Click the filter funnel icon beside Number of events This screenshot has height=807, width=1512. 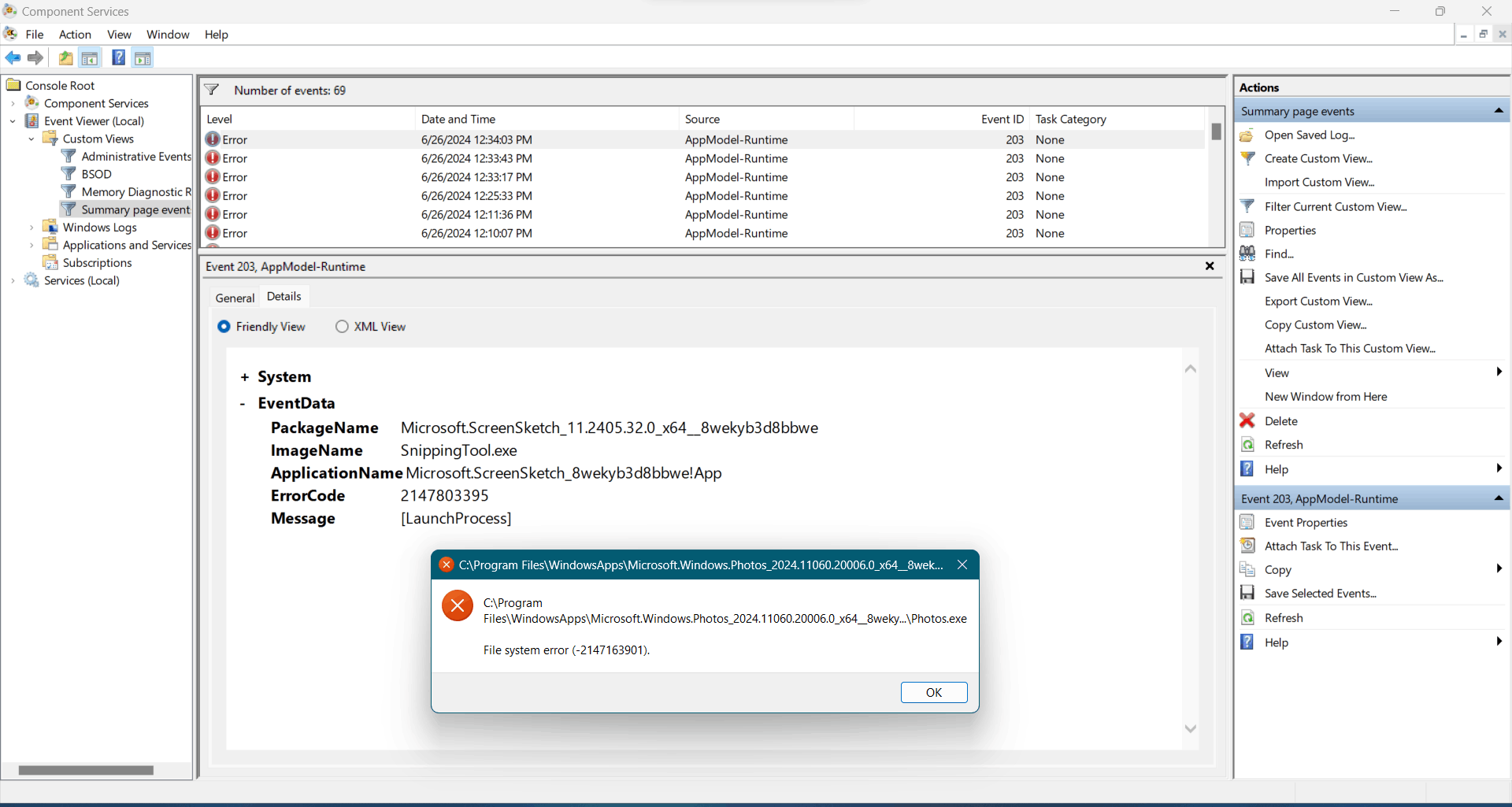pyautogui.click(x=212, y=90)
